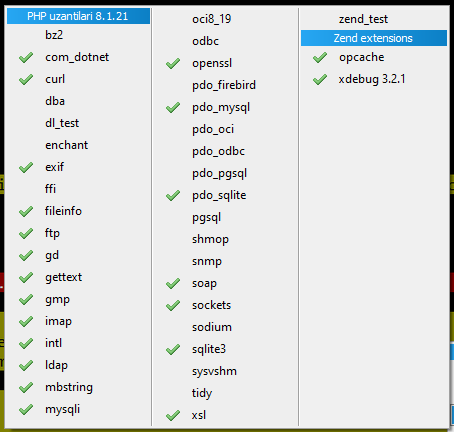Click checkmark icon next to opcache
Image resolution: width=454 pixels, height=432 pixels.
pyautogui.click(x=320, y=57)
